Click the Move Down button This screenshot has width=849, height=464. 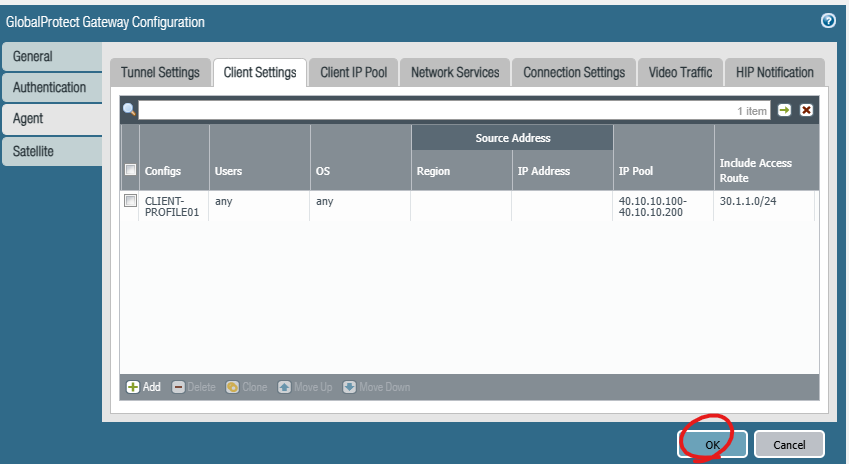click(x=376, y=387)
